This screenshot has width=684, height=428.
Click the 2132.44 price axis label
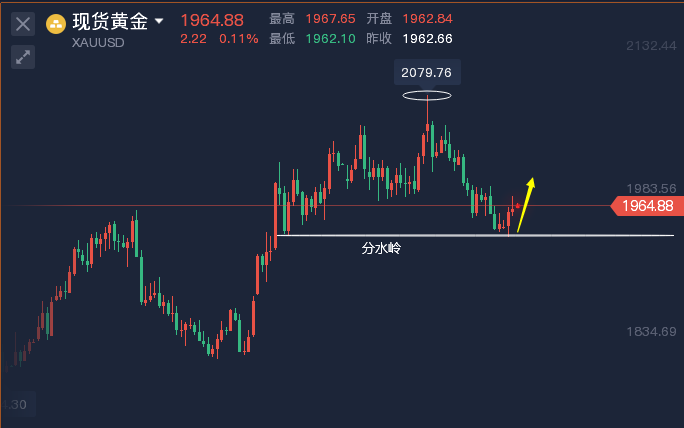(x=651, y=46)
